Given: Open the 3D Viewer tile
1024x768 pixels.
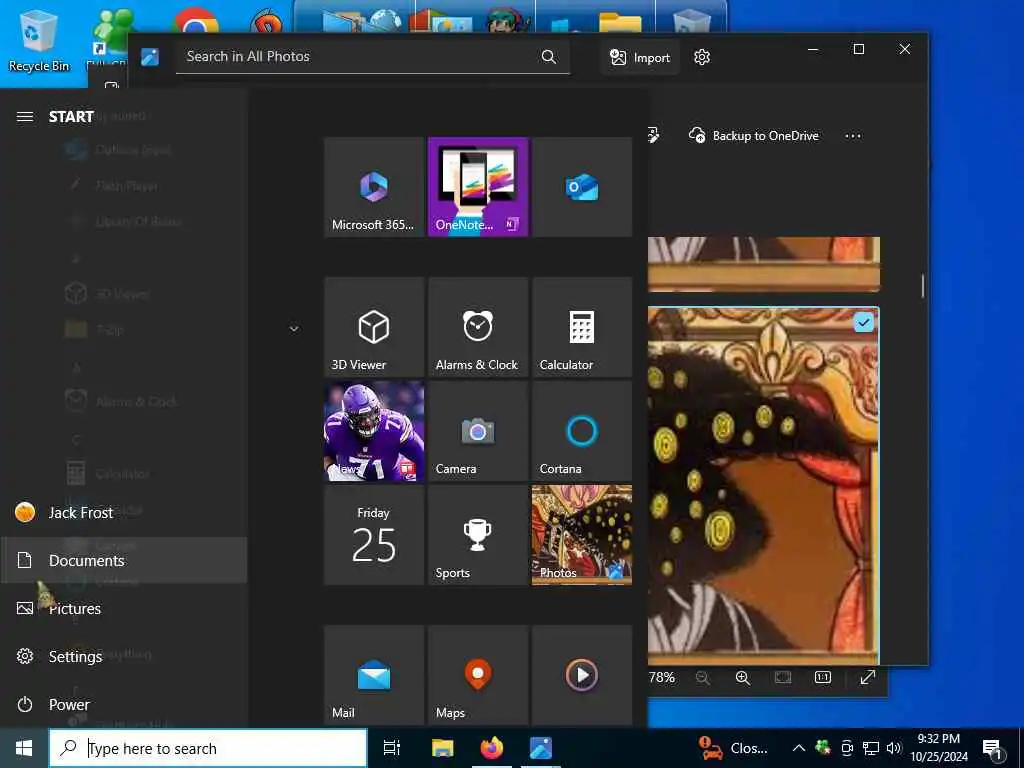Looking at the screenshot, I should [x=374, y=327].
